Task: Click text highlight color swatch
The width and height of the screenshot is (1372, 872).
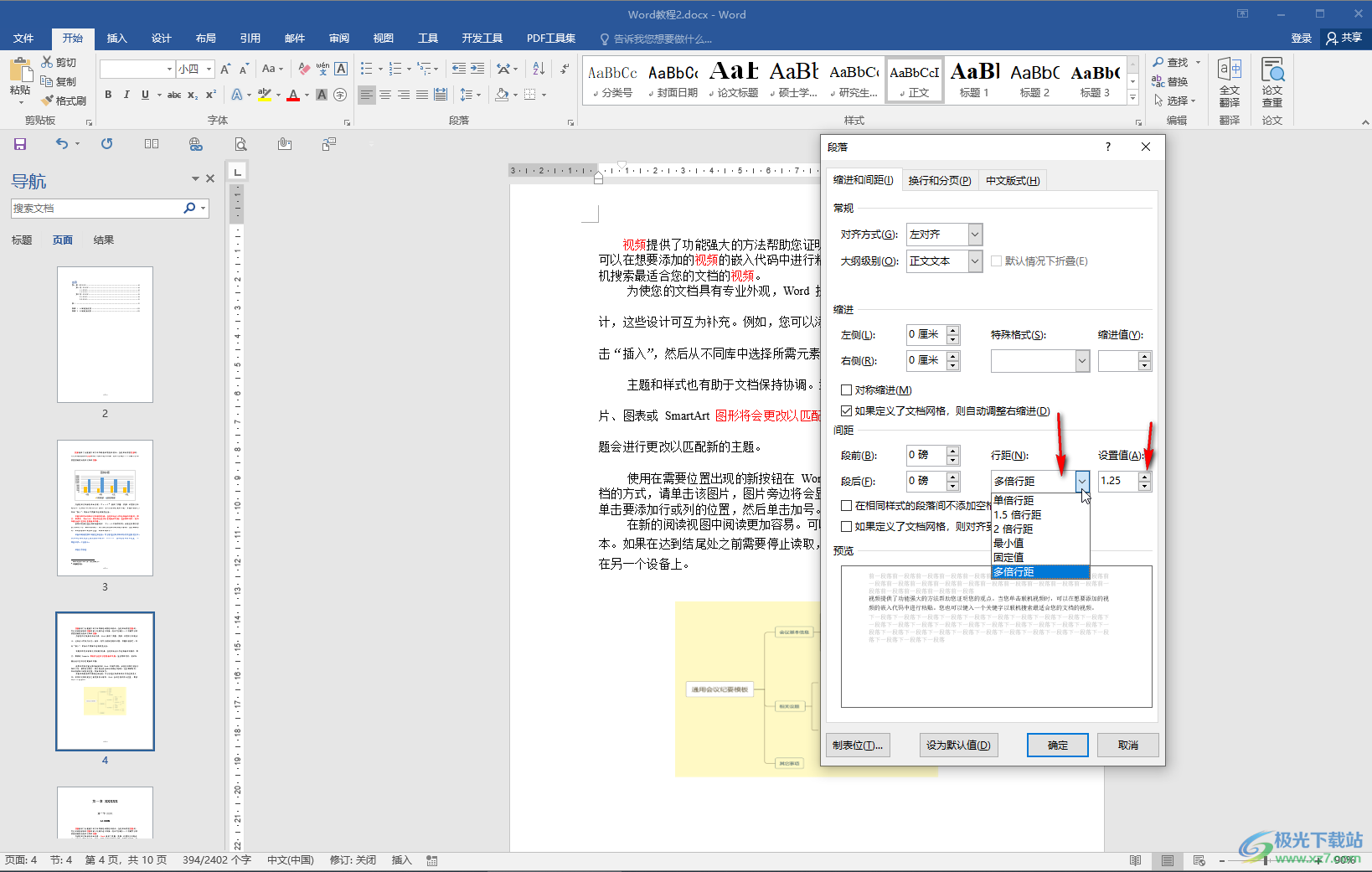Action: [264, 95]
